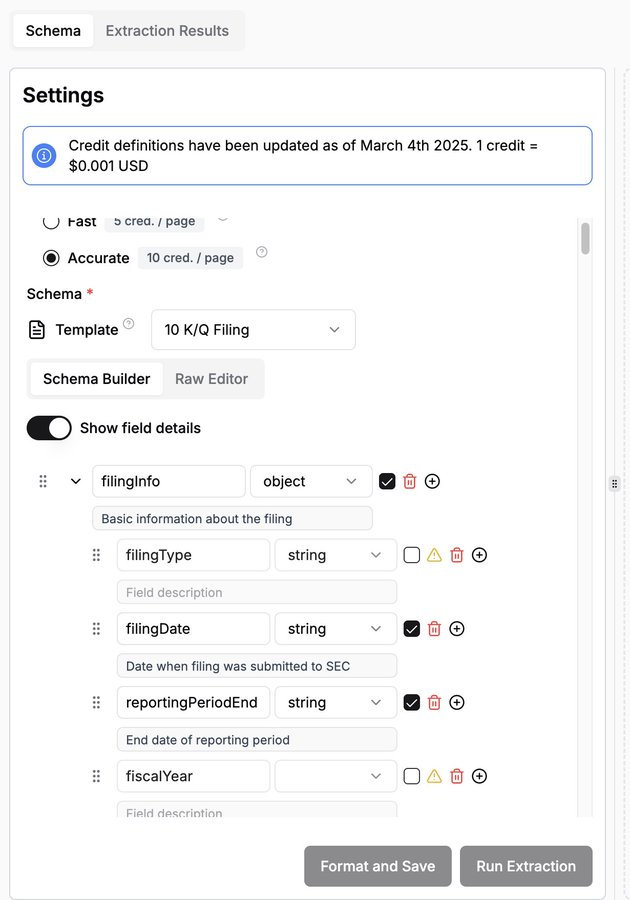The height and width of the screenshot is (900, 630).
Task: Switch to the Raw Editor tab
Action: [211, 379]
